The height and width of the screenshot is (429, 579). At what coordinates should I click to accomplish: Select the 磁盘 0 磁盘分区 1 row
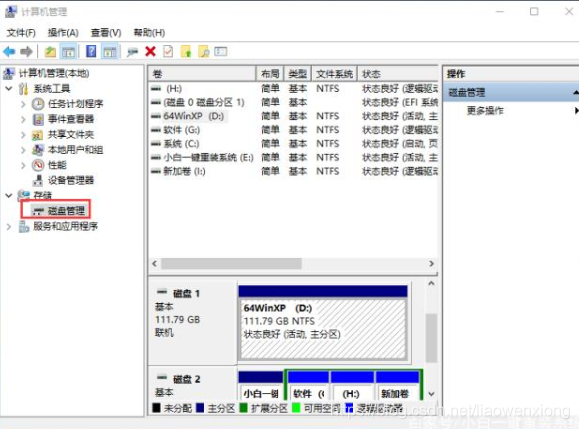294,102
